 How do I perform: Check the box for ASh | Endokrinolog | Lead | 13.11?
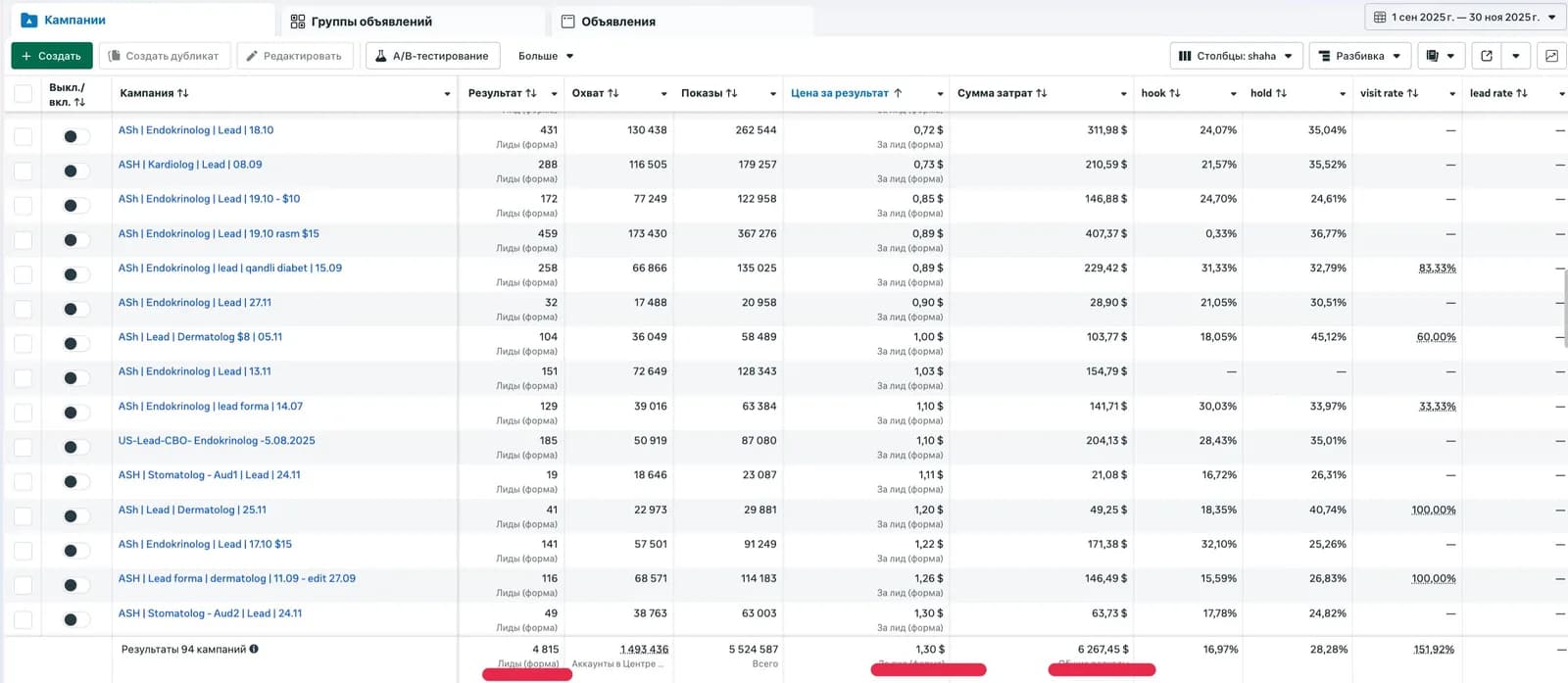[x=23, y=377]
